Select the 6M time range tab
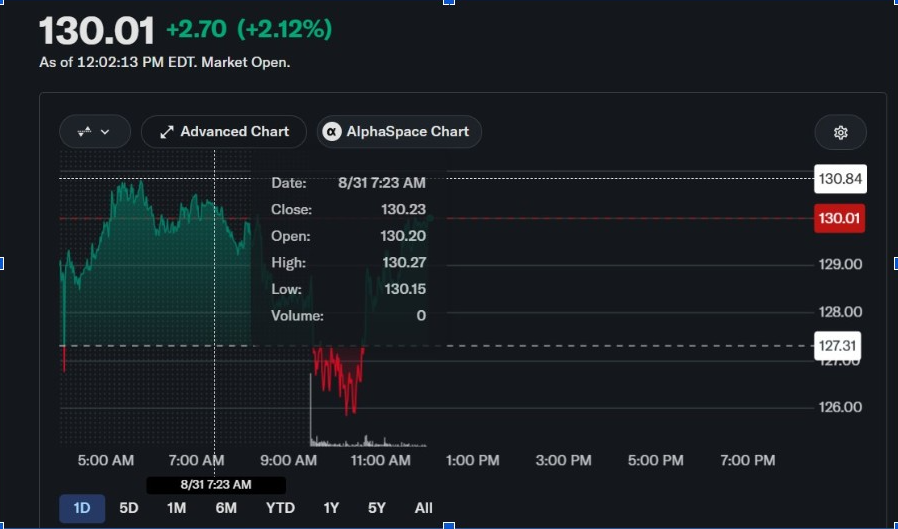 [x=226, y=508]
